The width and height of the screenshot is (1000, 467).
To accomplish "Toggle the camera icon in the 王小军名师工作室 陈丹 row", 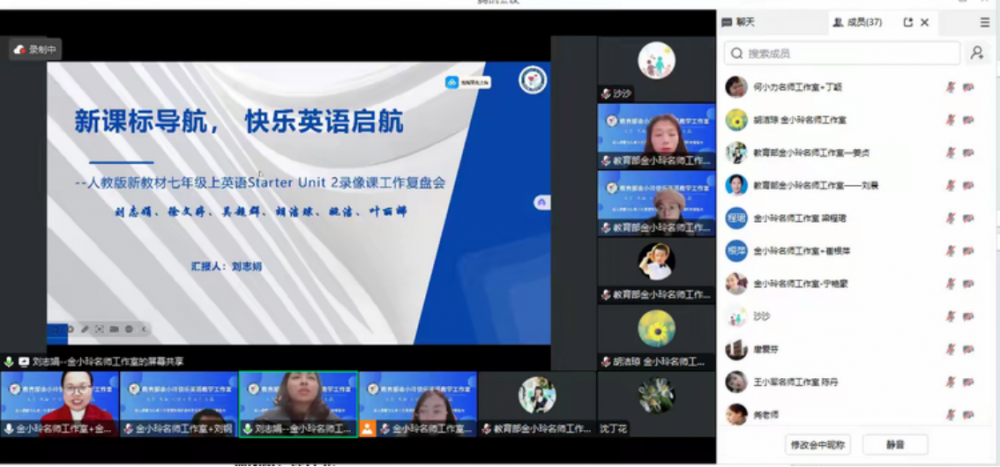I will click(x=968, y=382).
